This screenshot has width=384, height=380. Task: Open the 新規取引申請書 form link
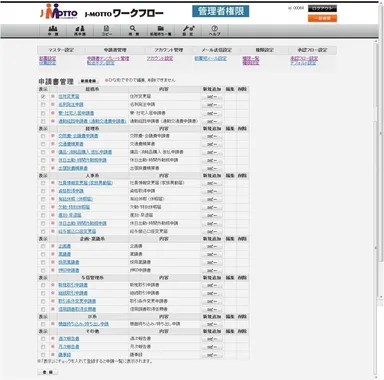point(73,285)
